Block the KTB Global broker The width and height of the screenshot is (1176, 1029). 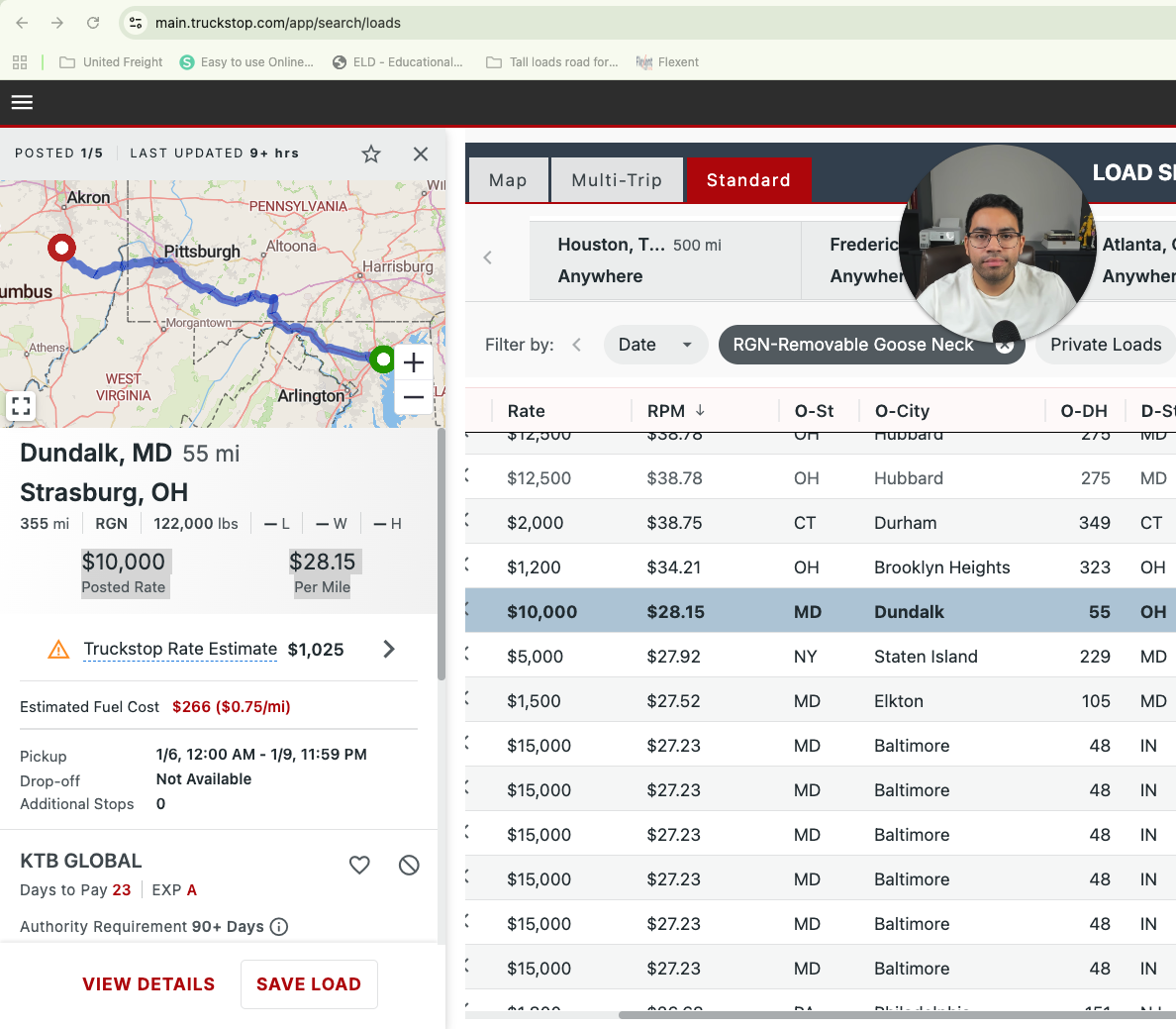409,865
